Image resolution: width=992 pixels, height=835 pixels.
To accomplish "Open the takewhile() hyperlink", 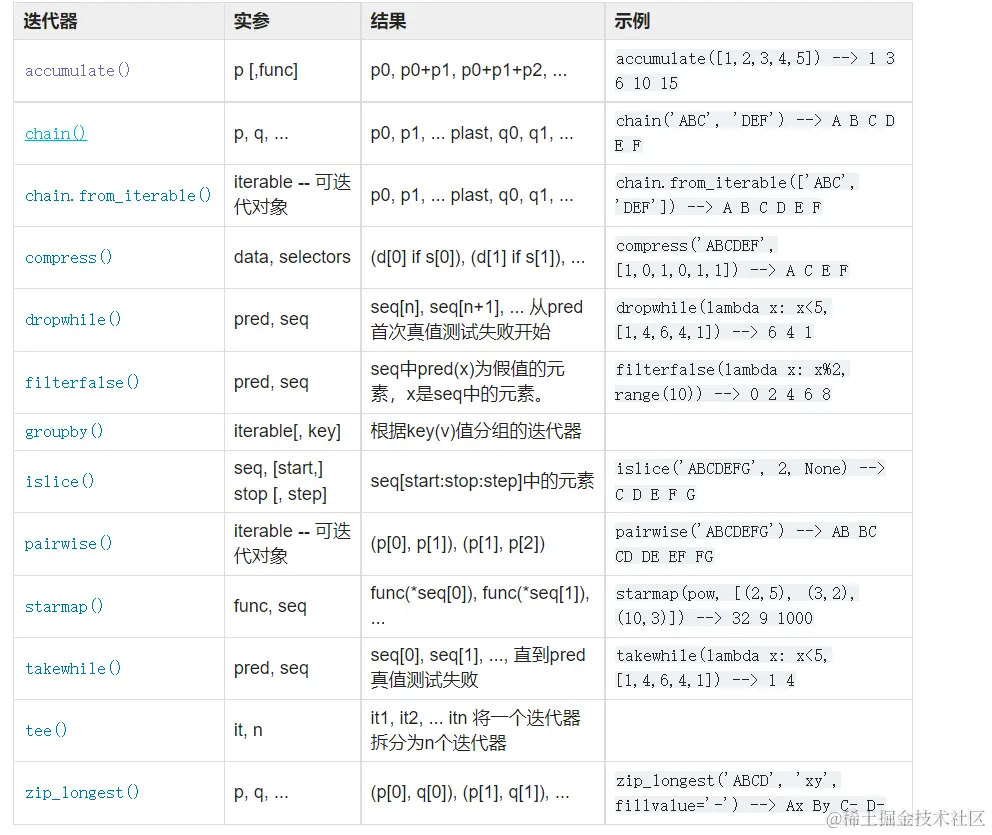I will pyautogui.click(x=72, y=668).
